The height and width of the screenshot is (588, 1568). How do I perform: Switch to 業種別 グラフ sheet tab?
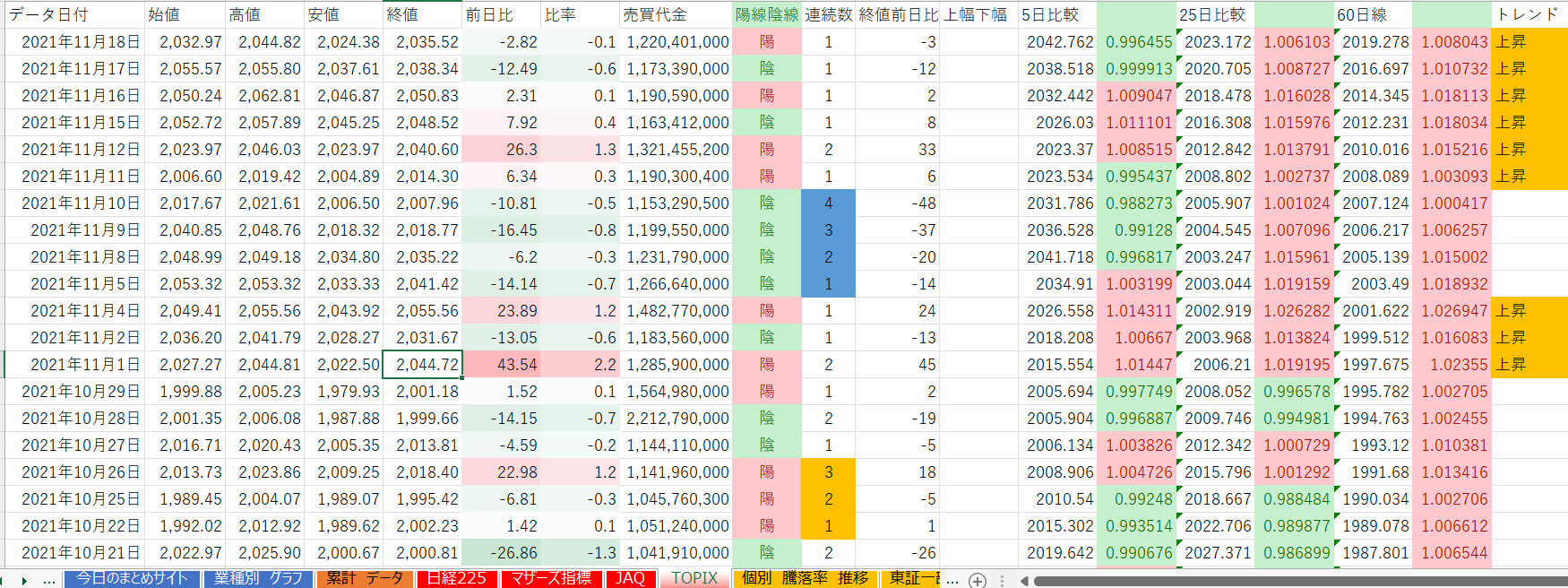point(258,578)
